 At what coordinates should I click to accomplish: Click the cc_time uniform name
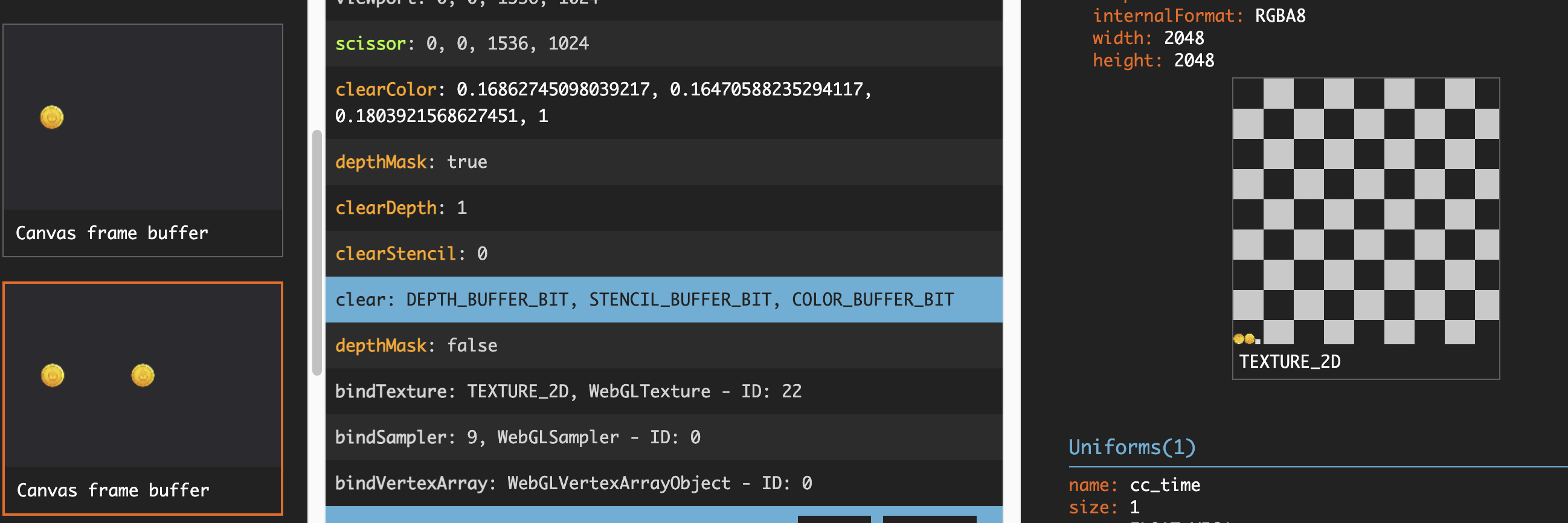point(1165,485)
